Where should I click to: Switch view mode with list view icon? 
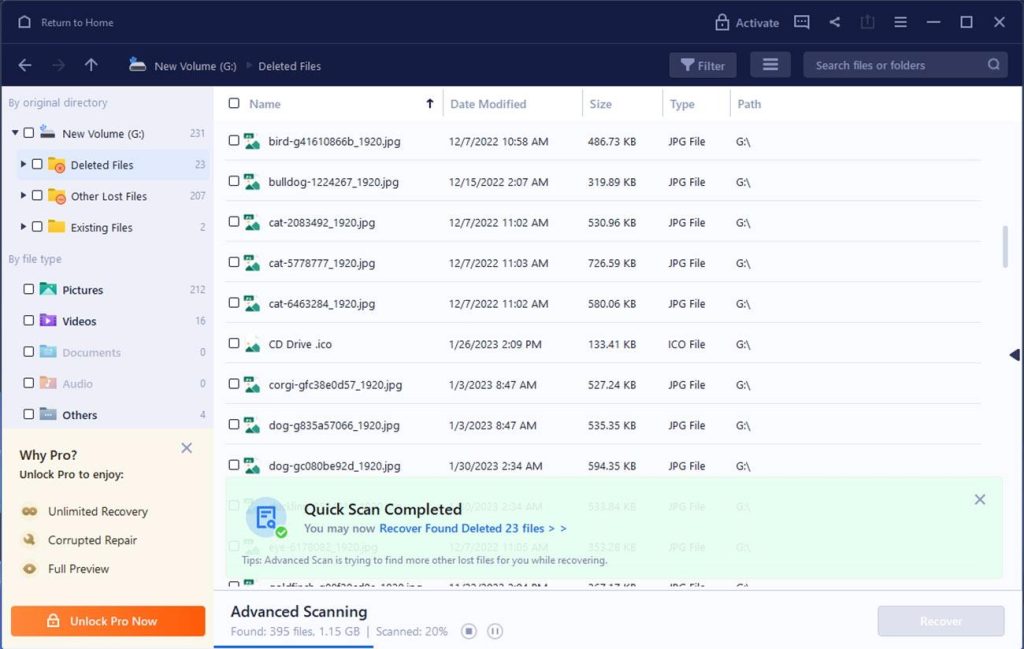point(770,65)
